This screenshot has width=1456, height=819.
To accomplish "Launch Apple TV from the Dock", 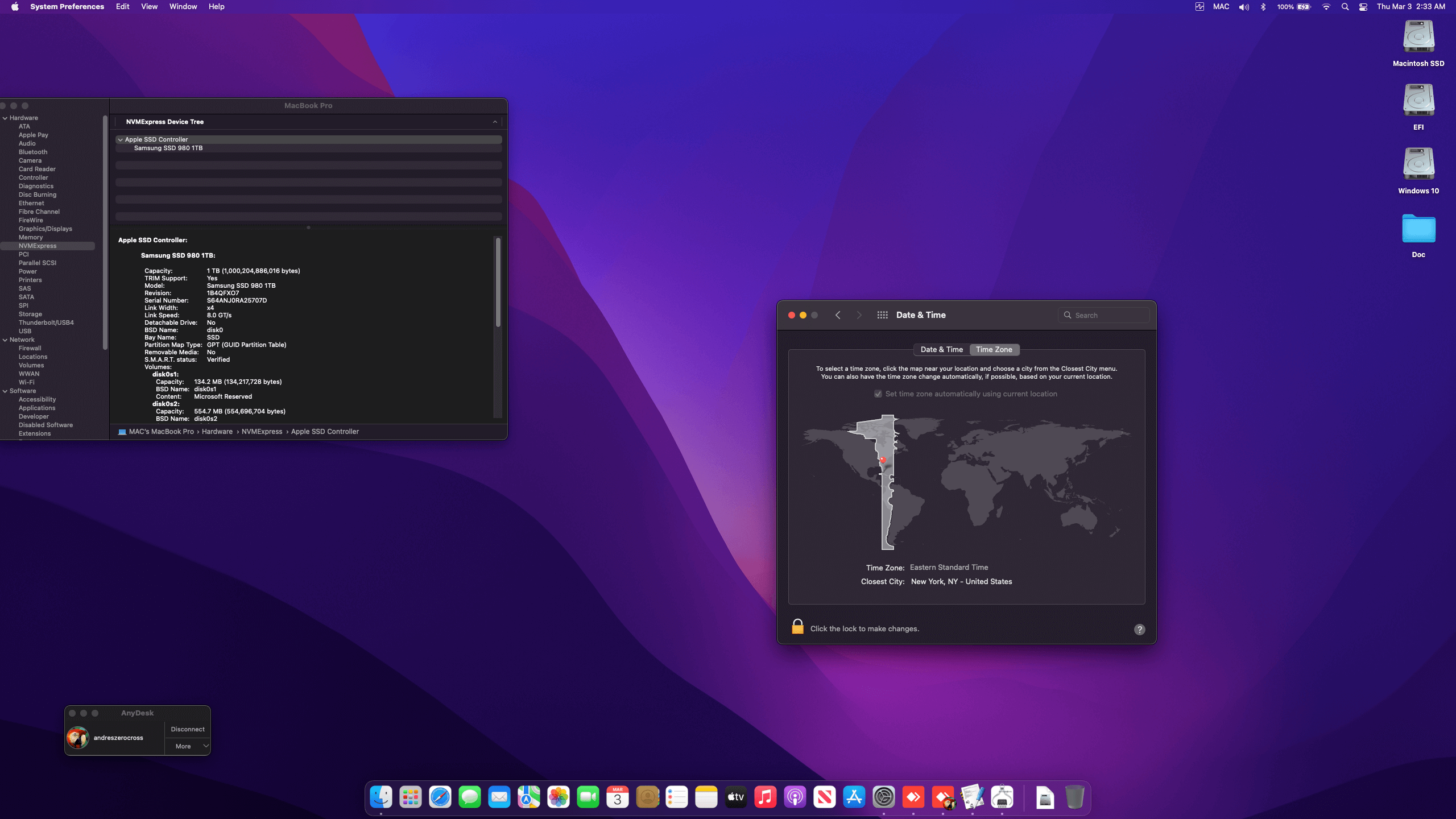I will (x=735, y=797).
